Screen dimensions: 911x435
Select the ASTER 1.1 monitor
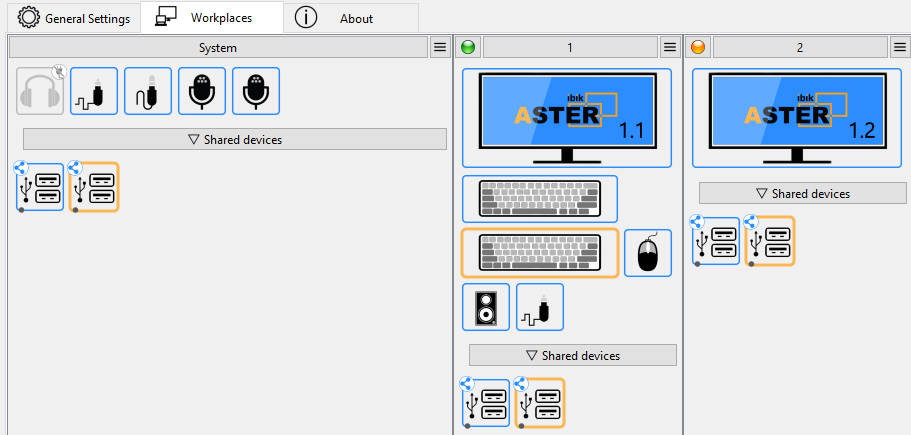[x=567, y=118]
